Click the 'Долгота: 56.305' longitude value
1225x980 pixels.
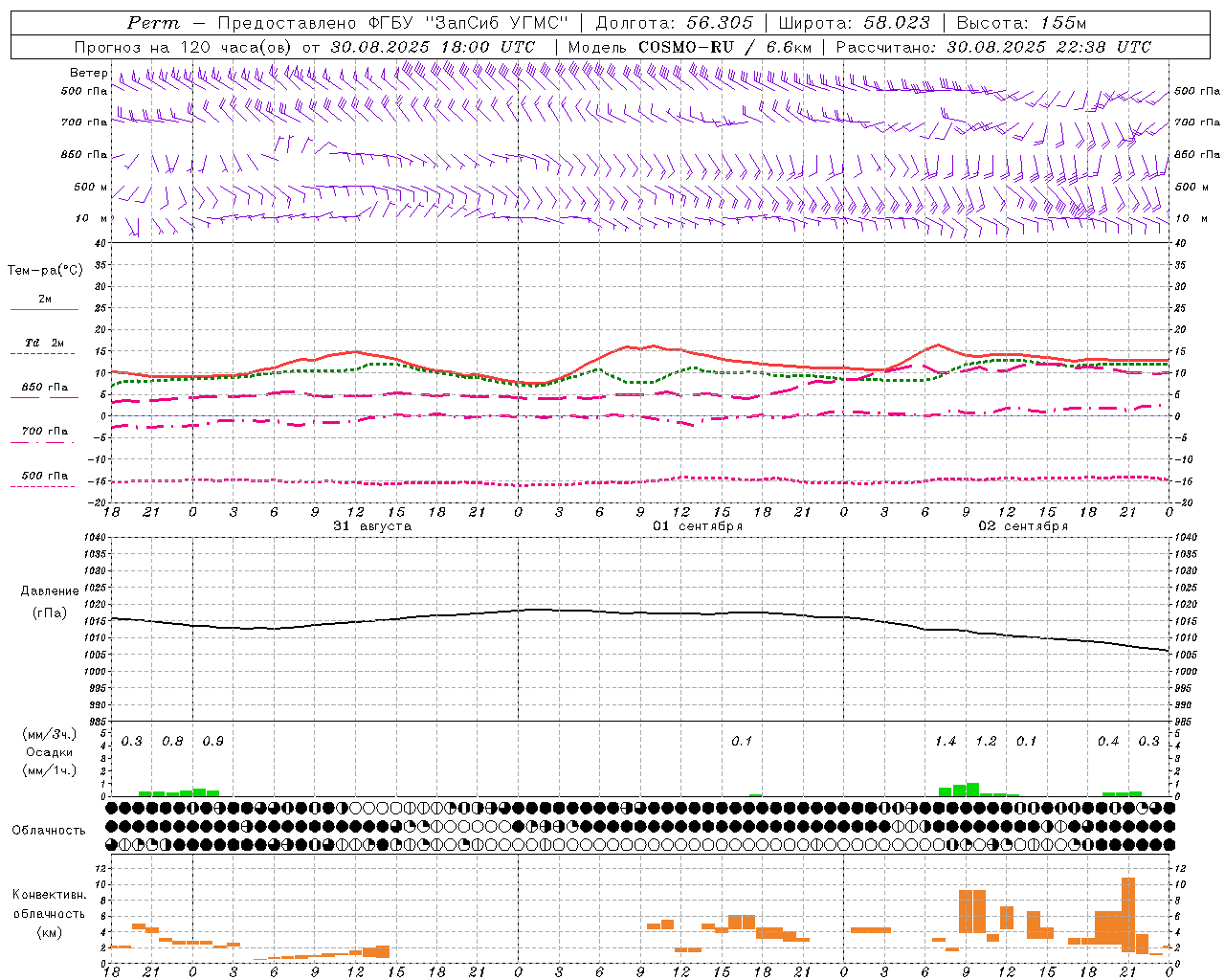(675, 23)
